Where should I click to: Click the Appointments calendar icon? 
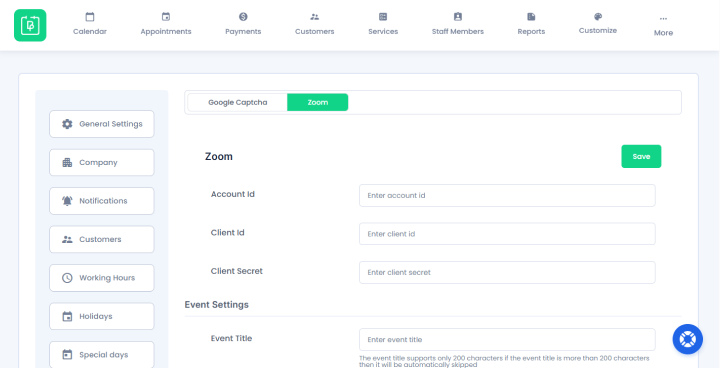(166, 17)
